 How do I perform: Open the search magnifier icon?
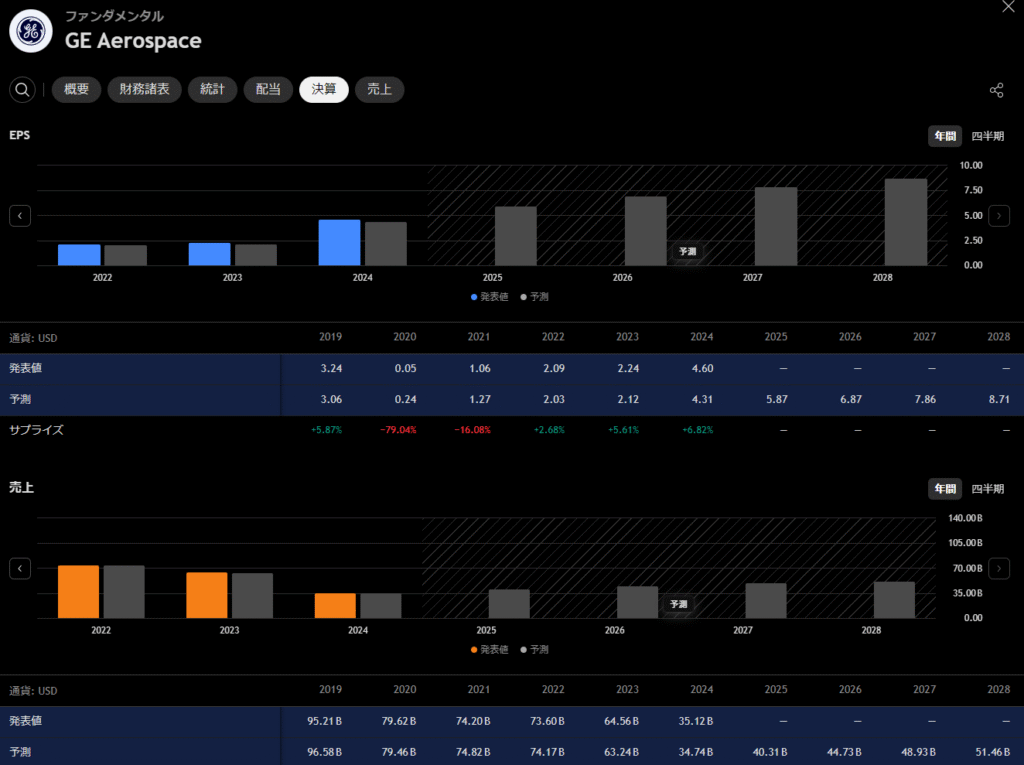22,90
